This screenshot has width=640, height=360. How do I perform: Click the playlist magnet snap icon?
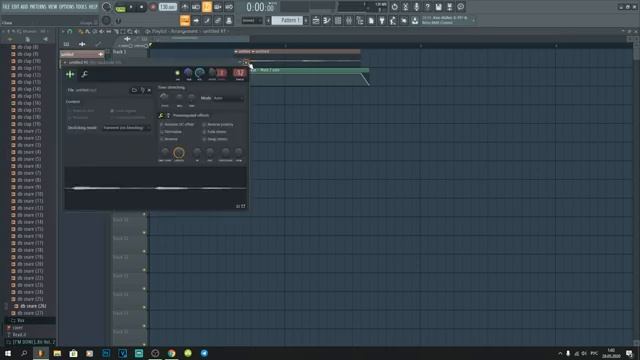tap(69, 31)
